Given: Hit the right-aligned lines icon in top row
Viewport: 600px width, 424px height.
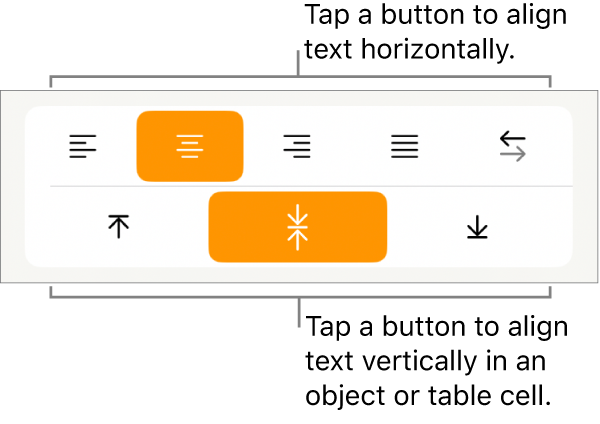Looking at the screenshot, I should [x=296, y=147].
